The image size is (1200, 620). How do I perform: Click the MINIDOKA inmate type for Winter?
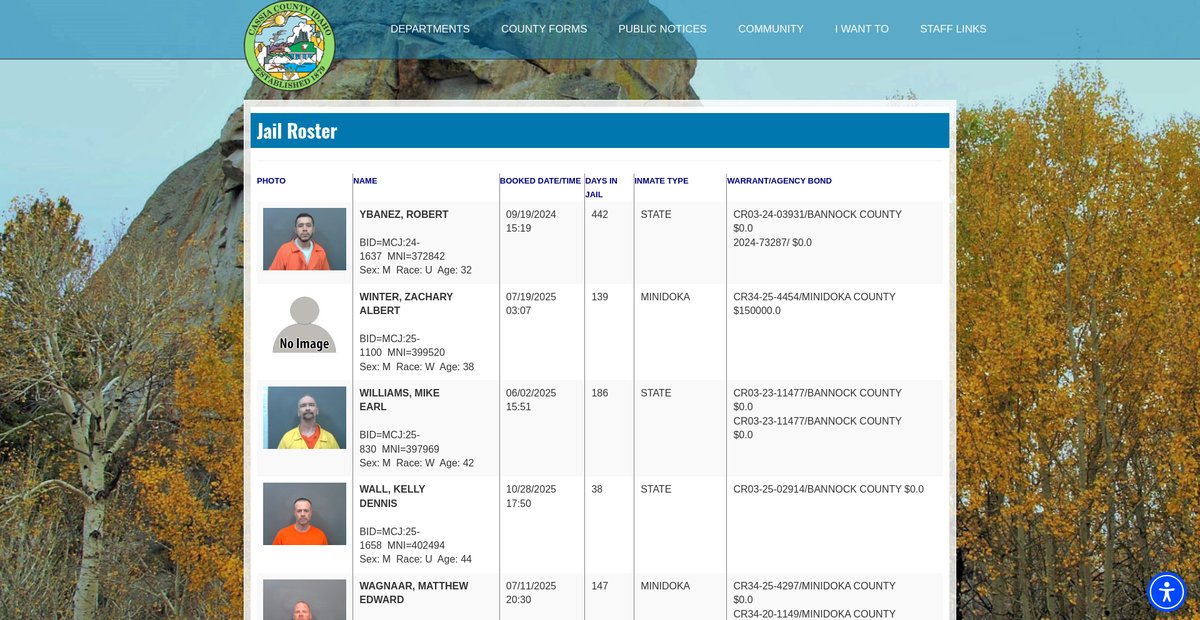click(665, 297)
